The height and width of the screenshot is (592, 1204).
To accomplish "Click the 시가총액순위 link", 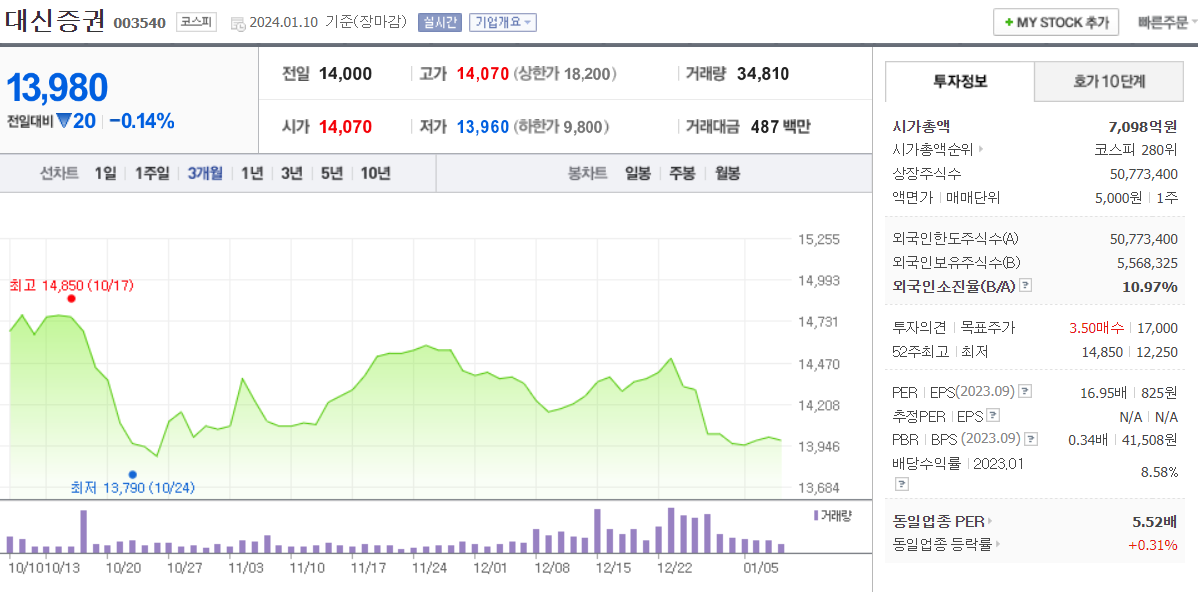I will [932, 150].
